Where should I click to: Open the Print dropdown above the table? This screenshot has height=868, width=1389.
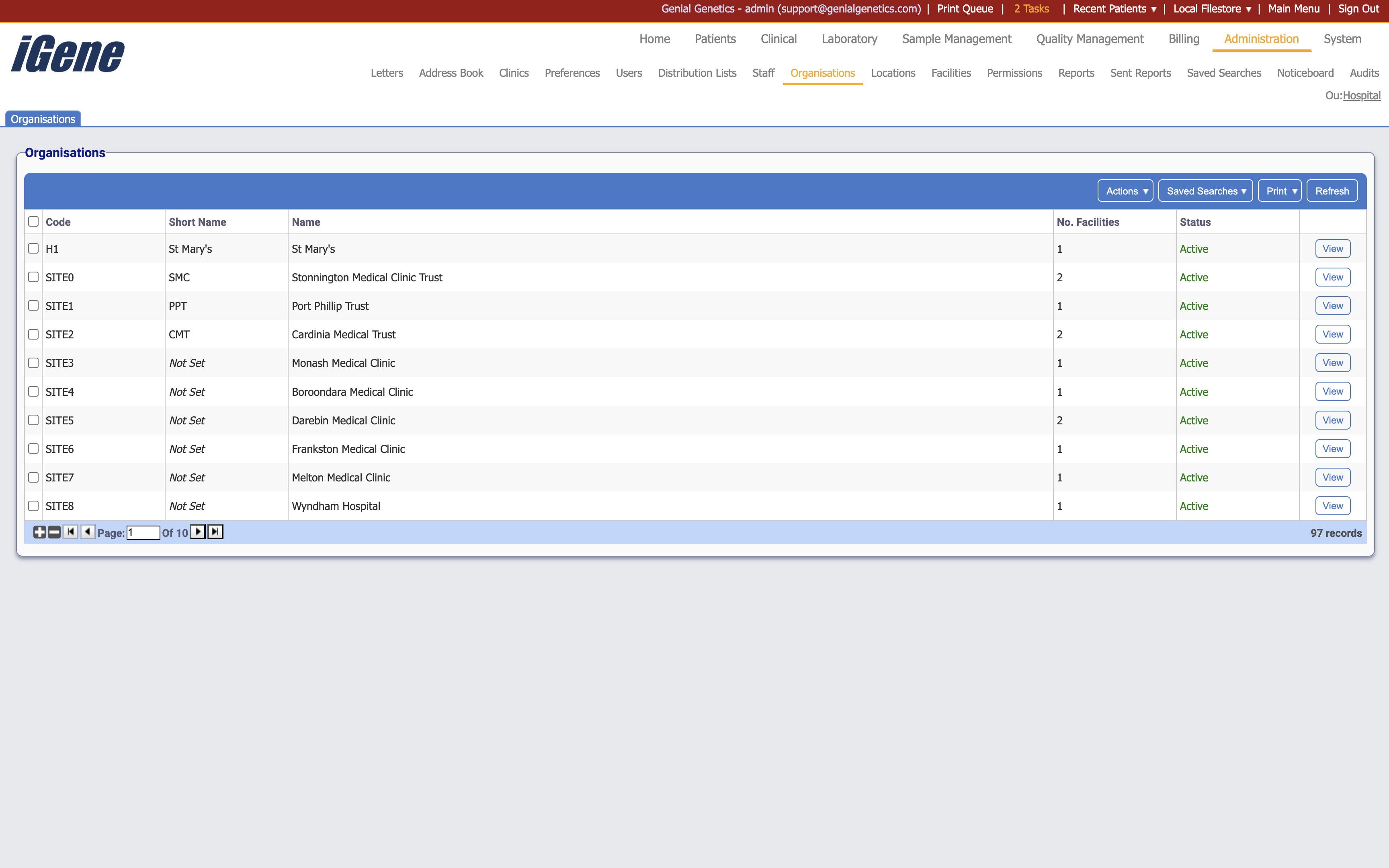coord(1280,190)
